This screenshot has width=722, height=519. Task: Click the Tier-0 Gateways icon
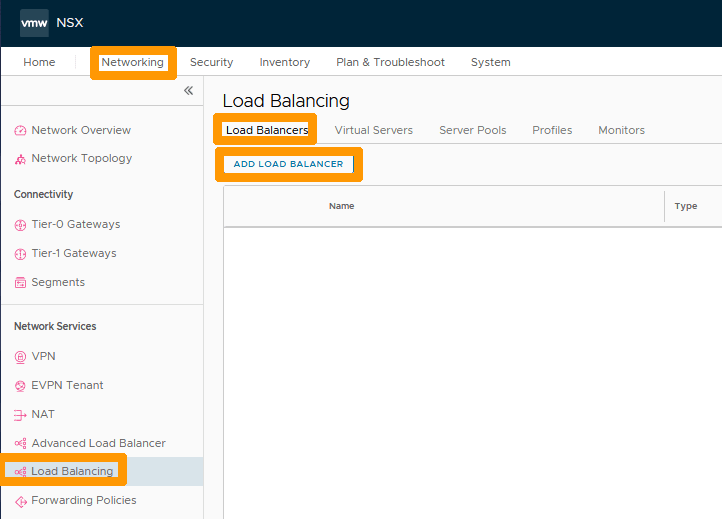click(x=20, y=225)
